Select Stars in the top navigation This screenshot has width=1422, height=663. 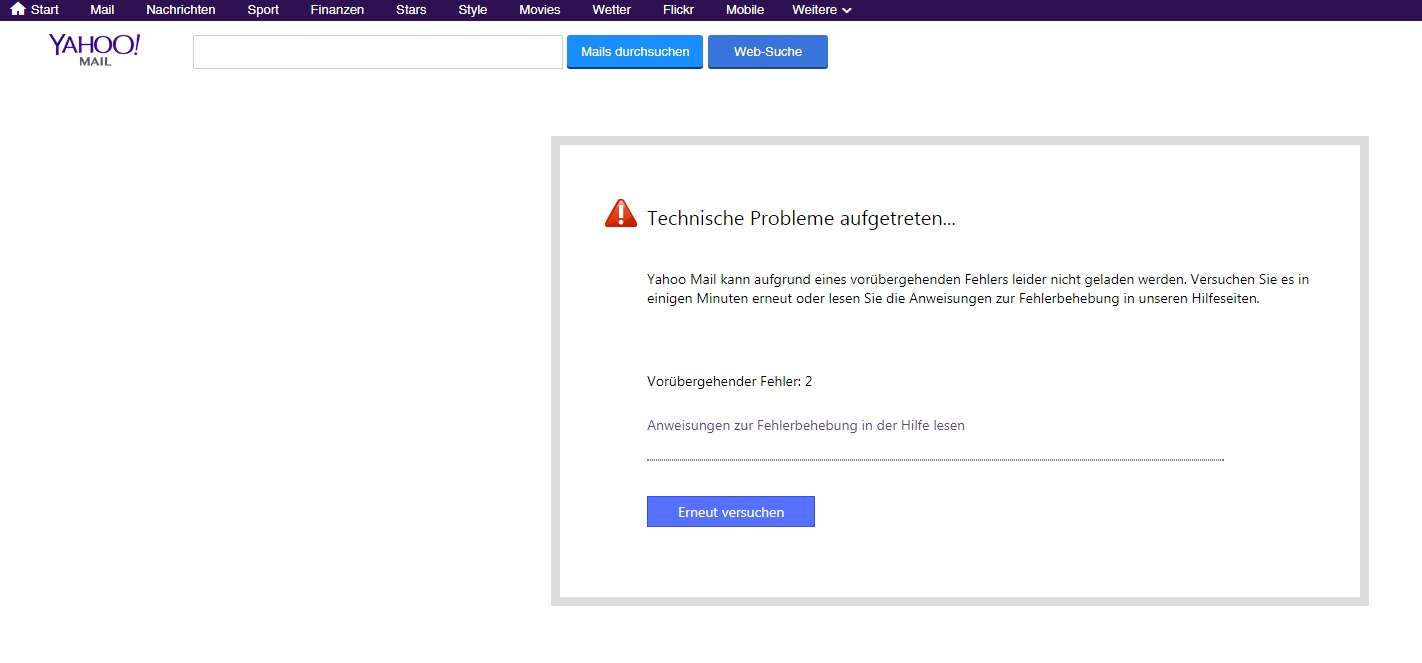pyautogui.click(x=411, y=10)
